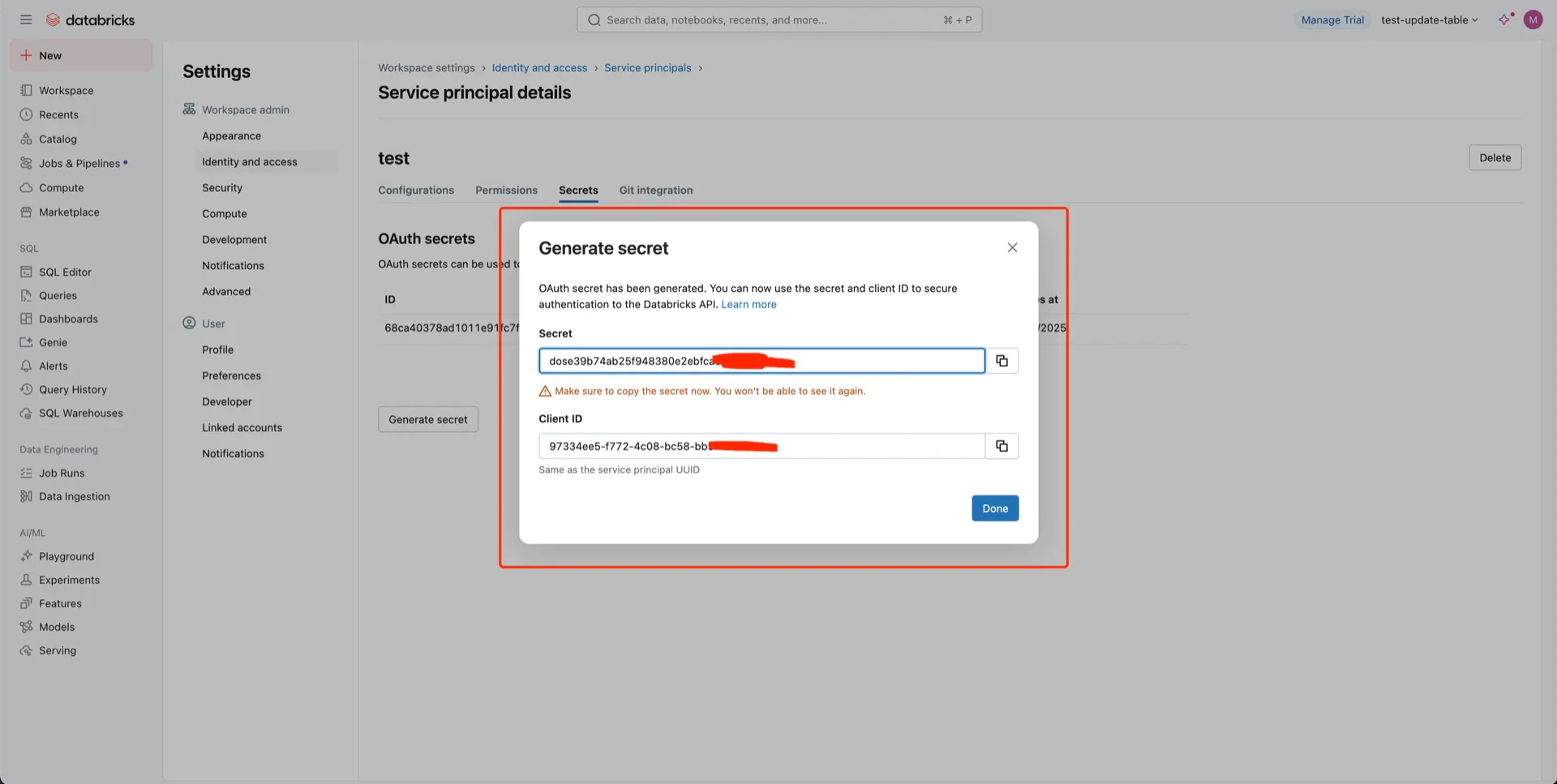Open Advanced settings
The height and width of the screenshot is (784, 1557).
click(x=226, y=291)
